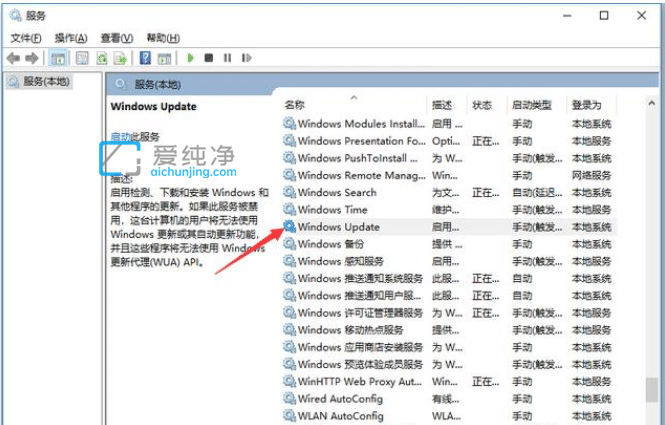Select the Windows 应用商店安装服务 row

[448, 347]
